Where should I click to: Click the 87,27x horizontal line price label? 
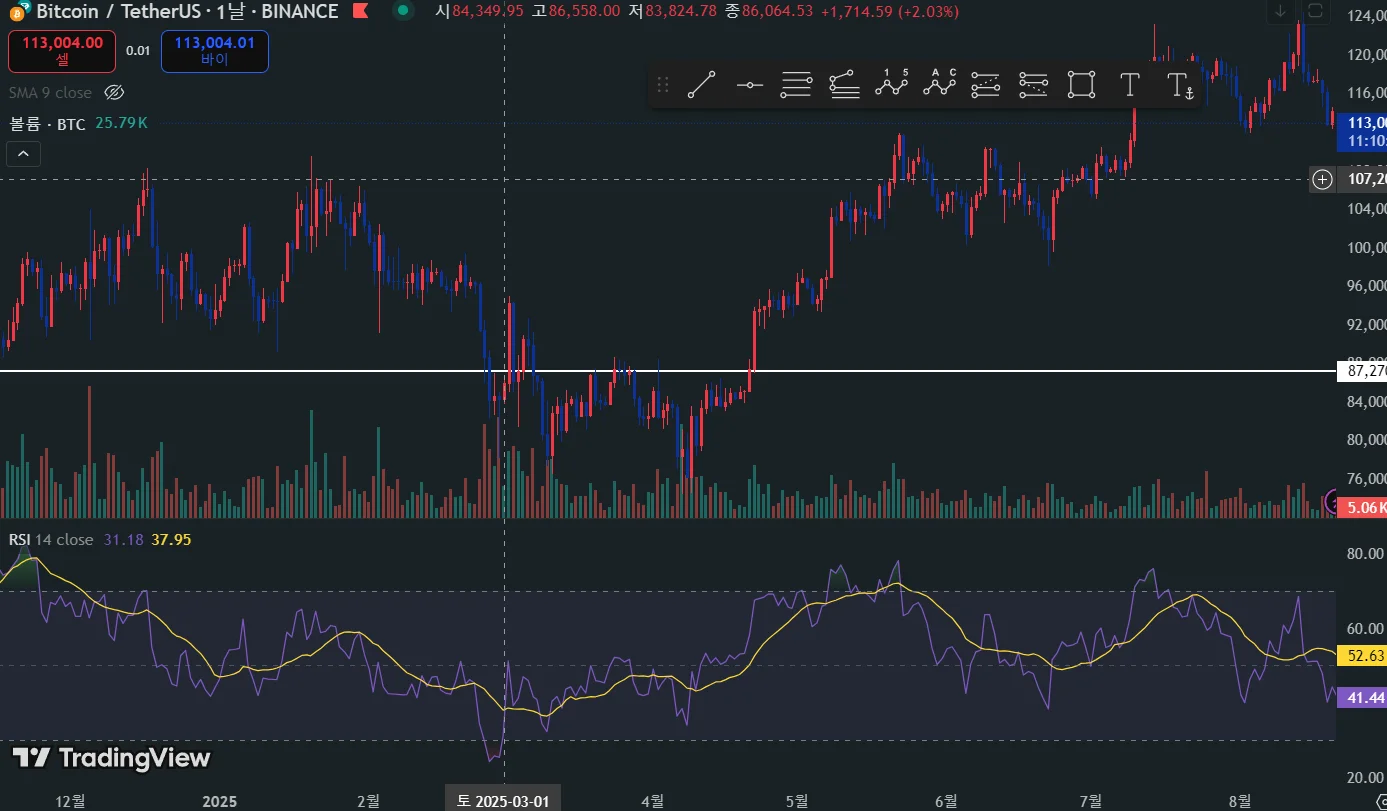[x=1362, y=371]
